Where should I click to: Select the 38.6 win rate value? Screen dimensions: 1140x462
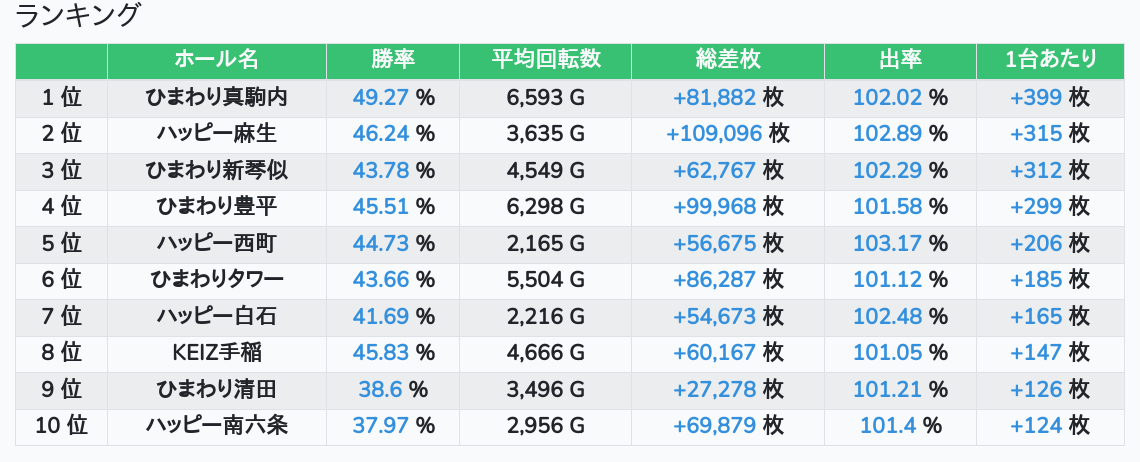tap(381, 389)
